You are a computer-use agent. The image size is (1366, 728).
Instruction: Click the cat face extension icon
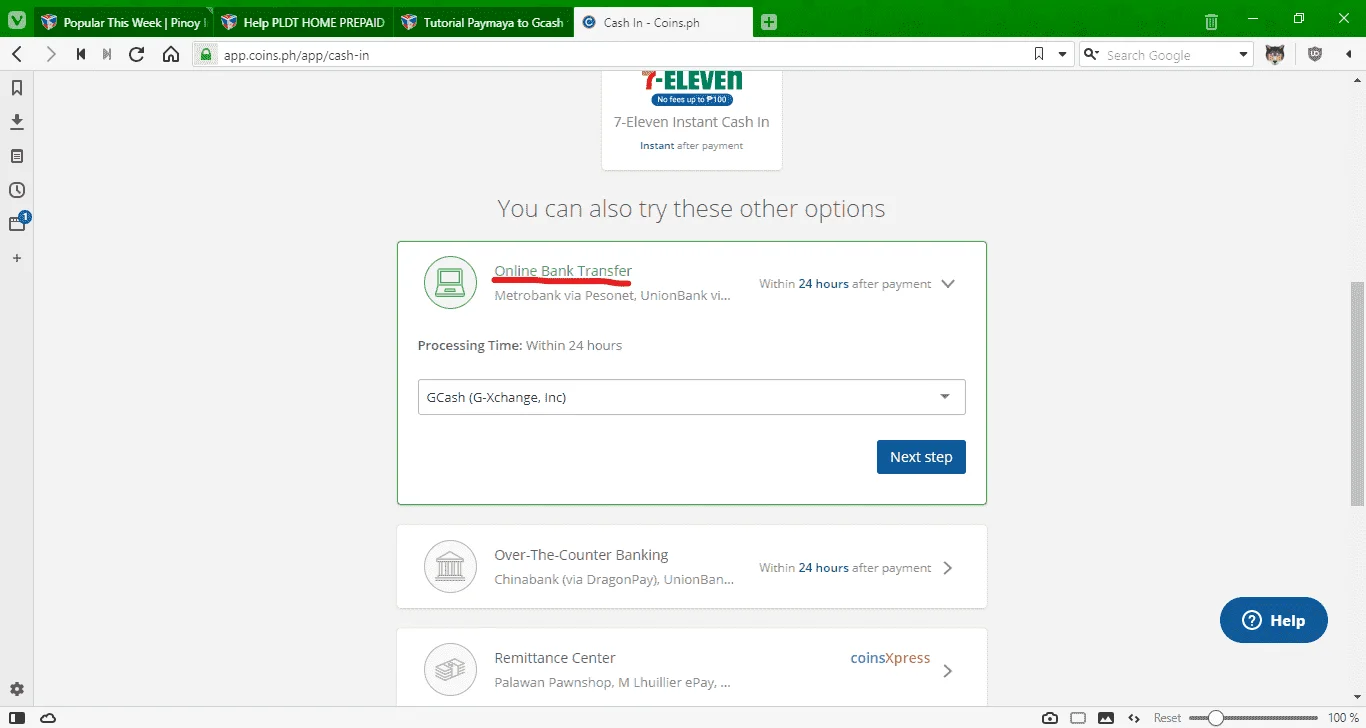pyautogui.click(x=1275, y=55)
